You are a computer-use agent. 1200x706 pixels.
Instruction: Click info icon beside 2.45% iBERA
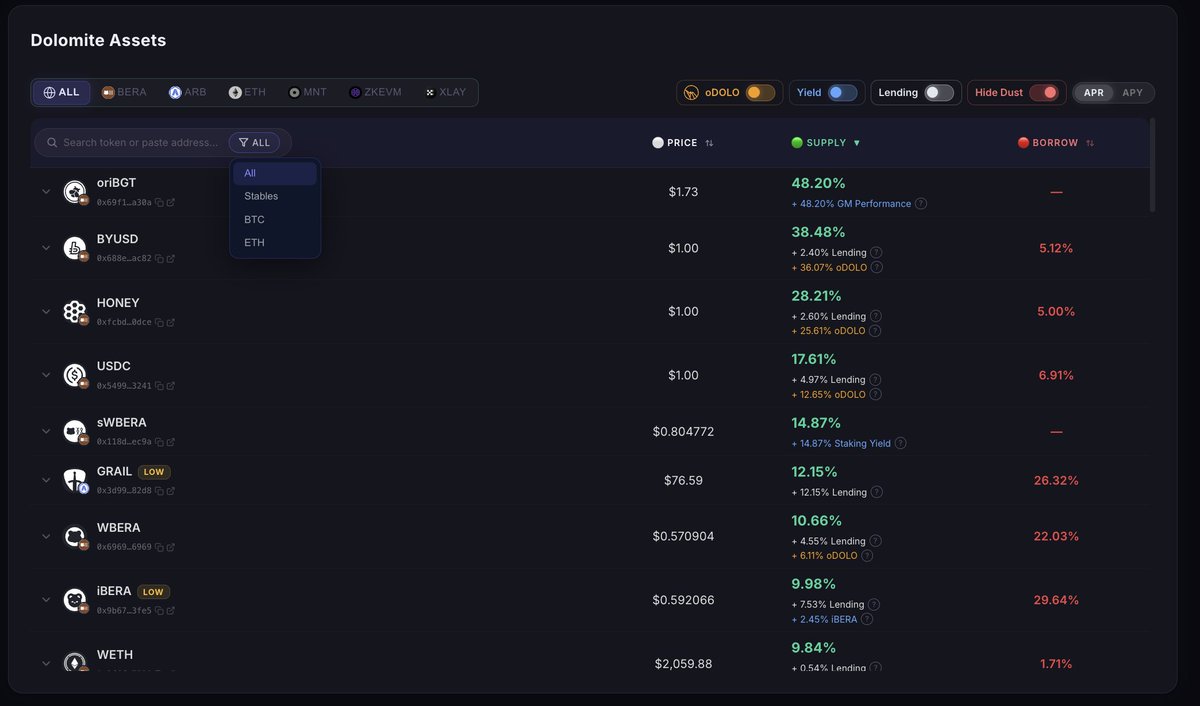pyautogui.click(x=867, y=619)
